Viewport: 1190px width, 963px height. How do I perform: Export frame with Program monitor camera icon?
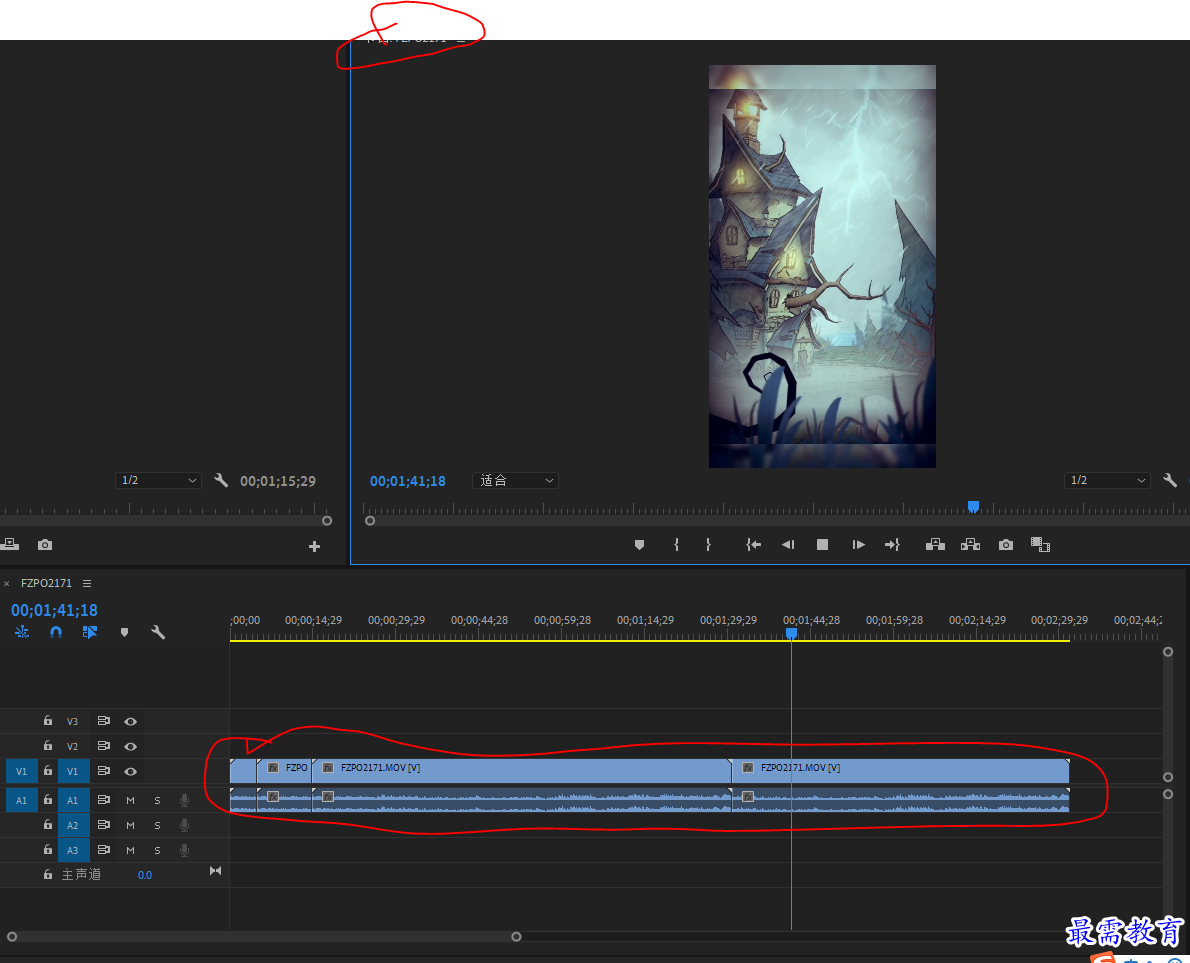coord(1006,545)
